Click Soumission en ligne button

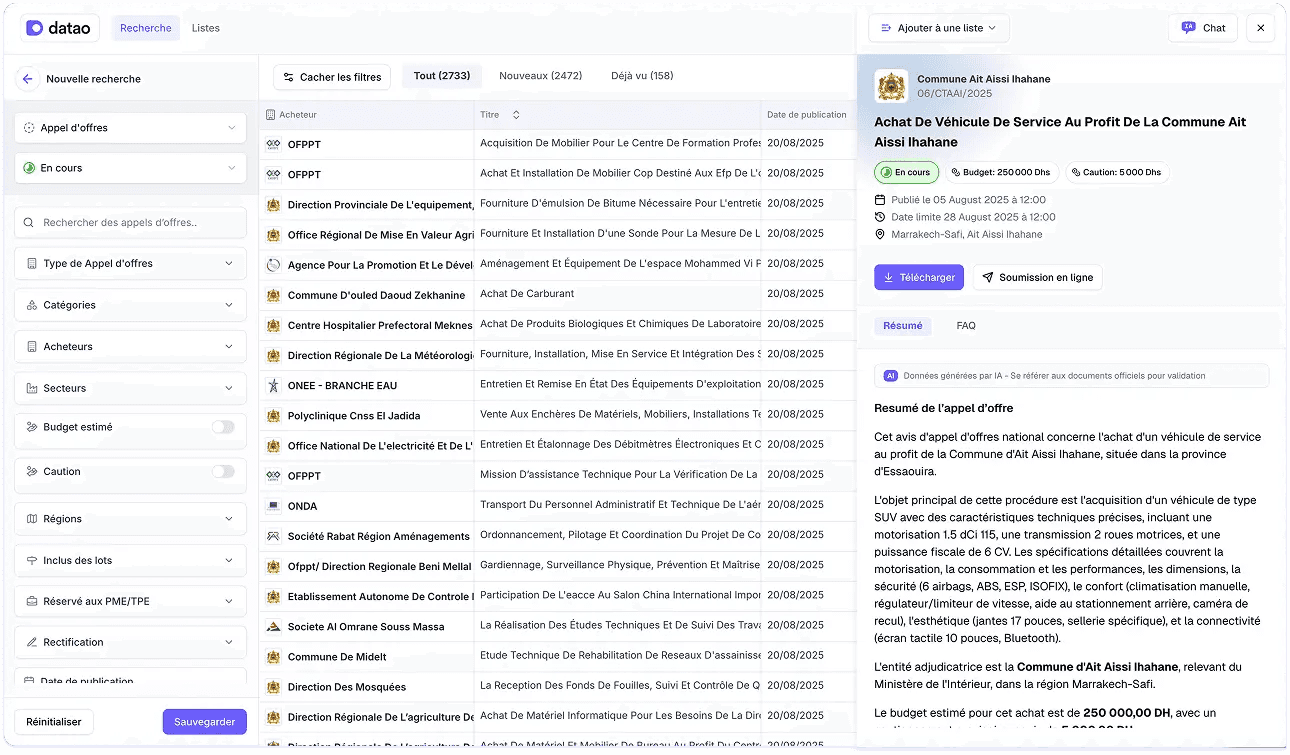[x=1037, y=277]
